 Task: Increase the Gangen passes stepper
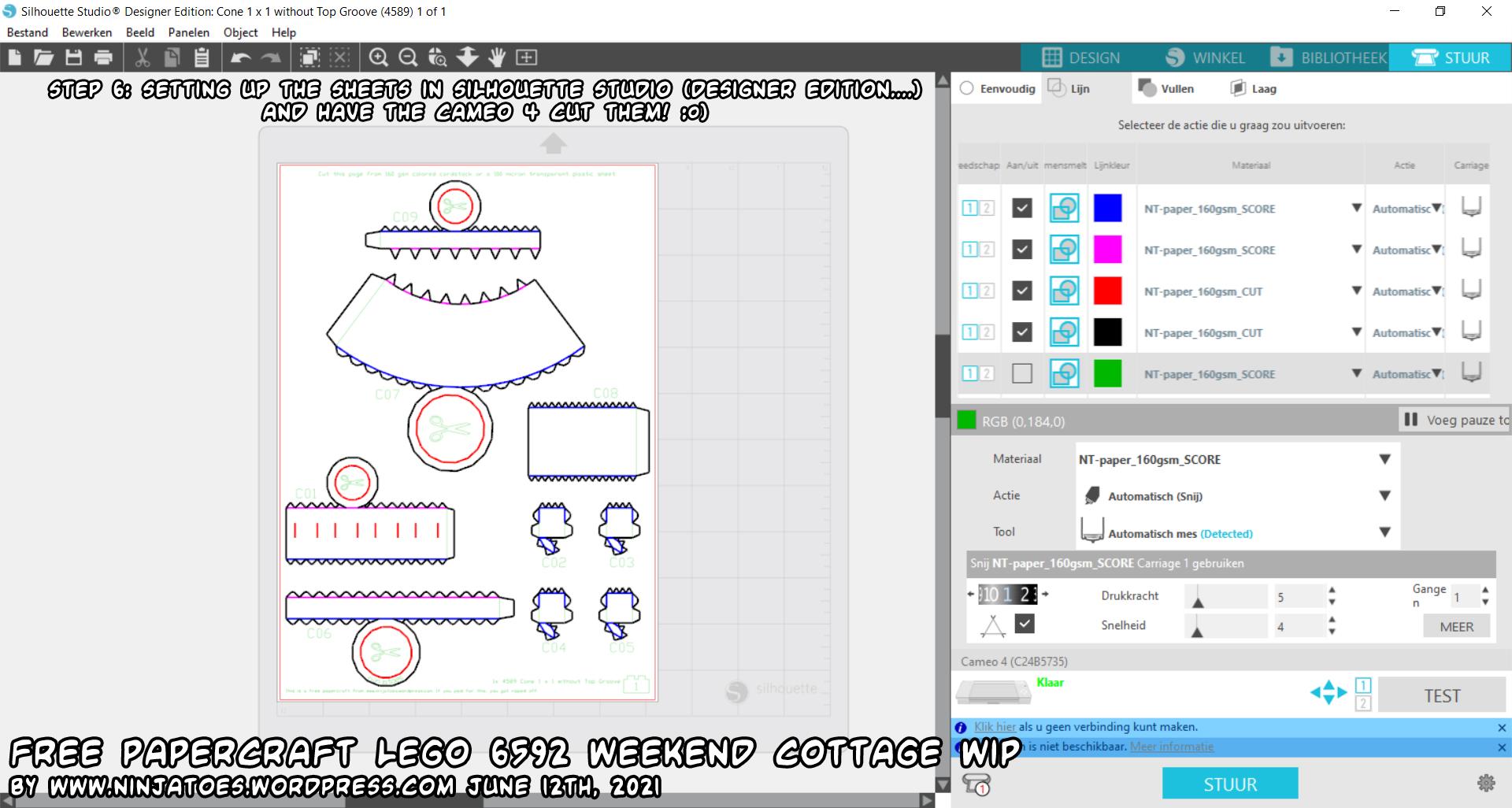click(x=1485, y=589)
